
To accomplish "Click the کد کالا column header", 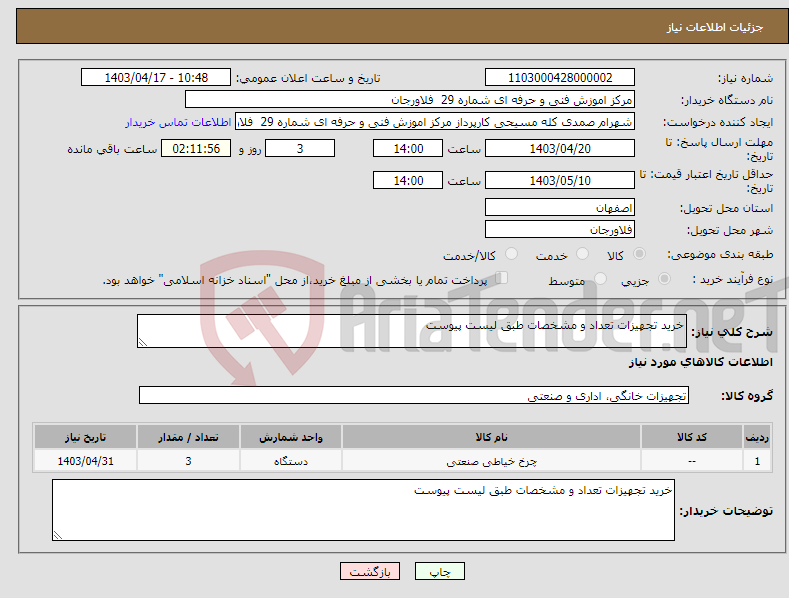I will click(692, 437).
